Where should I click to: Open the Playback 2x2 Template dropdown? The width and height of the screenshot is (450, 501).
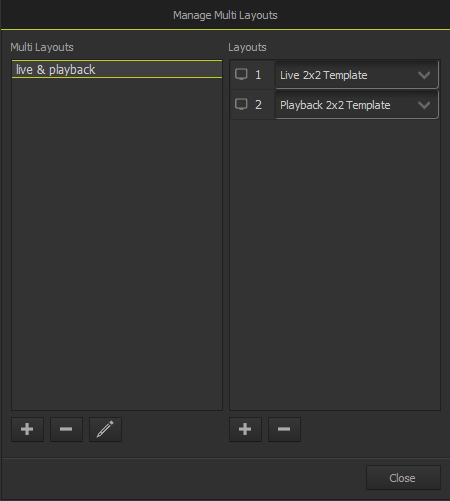(x=356, y=105)
